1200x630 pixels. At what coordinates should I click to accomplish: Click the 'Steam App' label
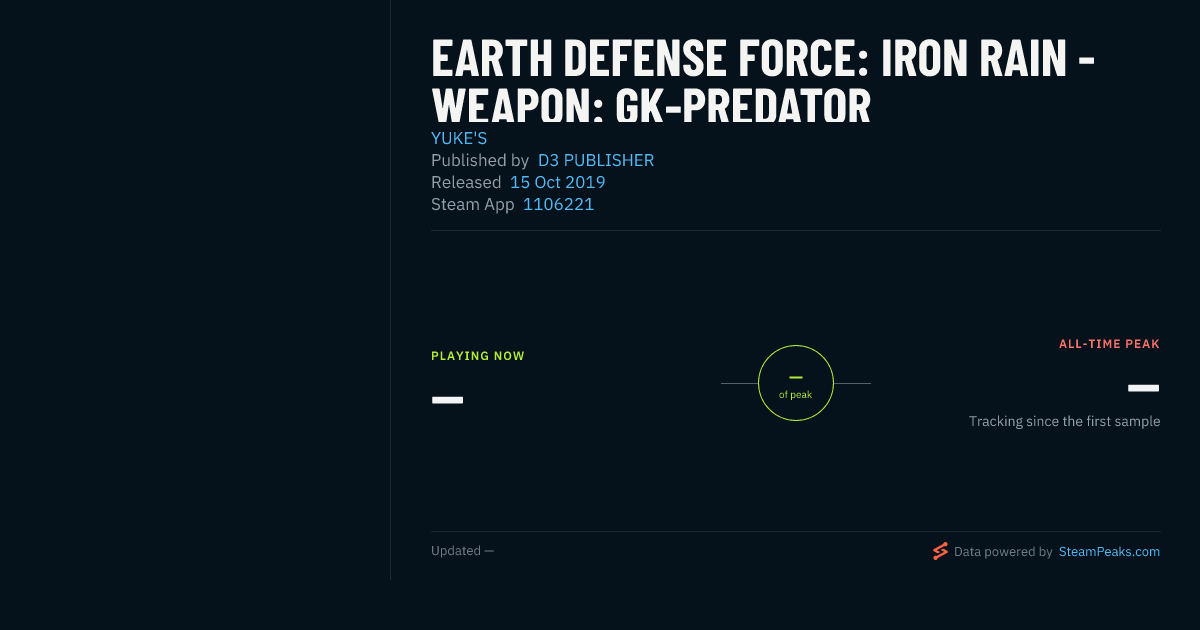473,204
